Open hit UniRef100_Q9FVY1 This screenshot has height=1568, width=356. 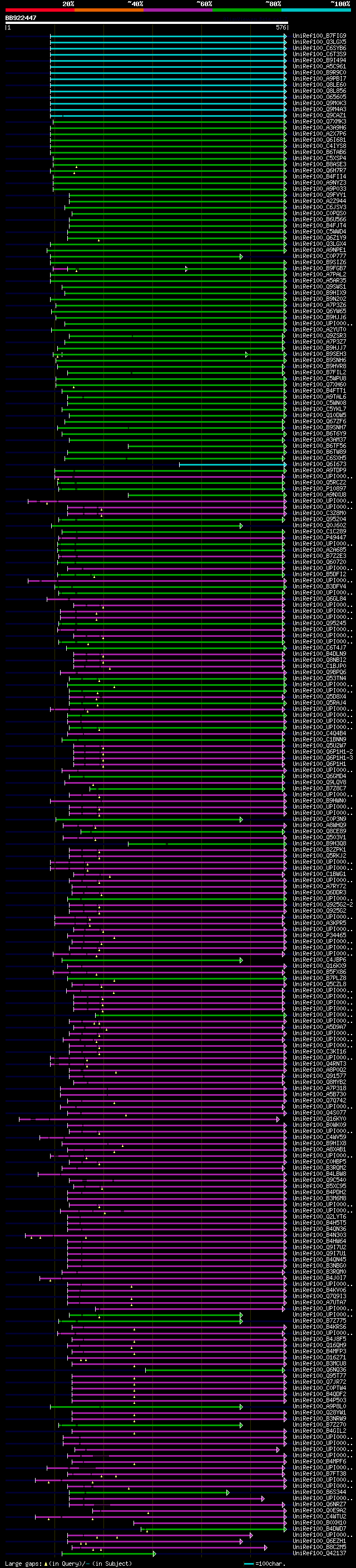(319, 195)
